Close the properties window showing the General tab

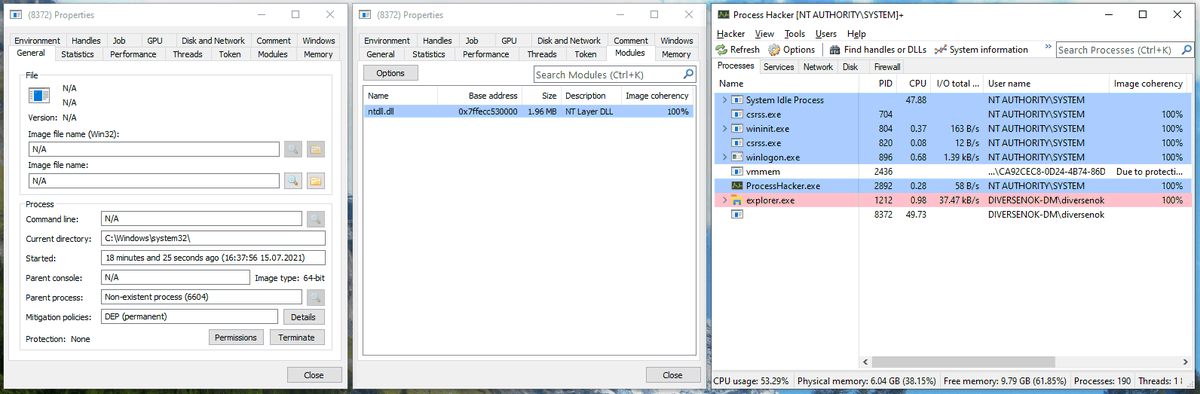313,374
